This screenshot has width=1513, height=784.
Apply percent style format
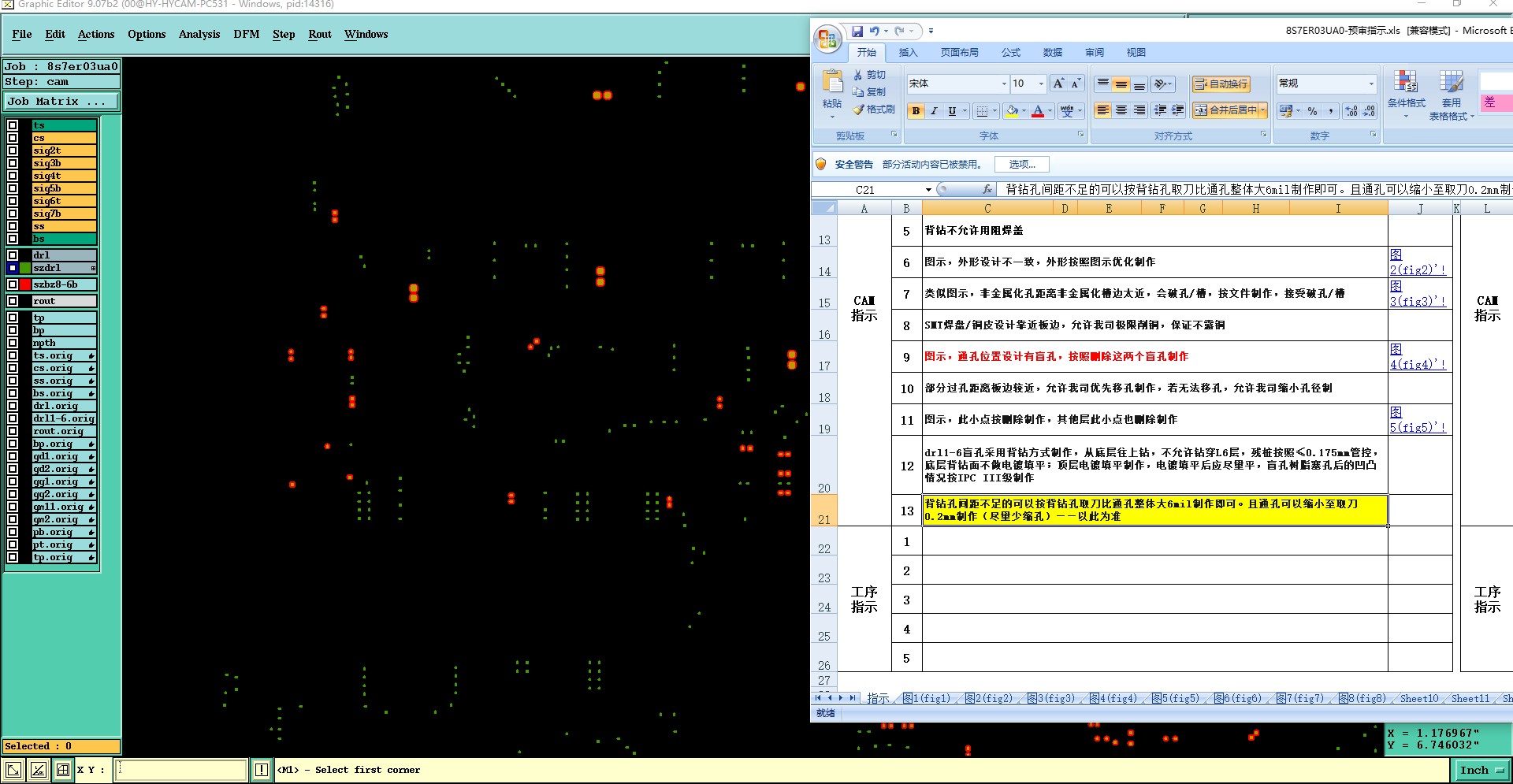click(1312, 111)
